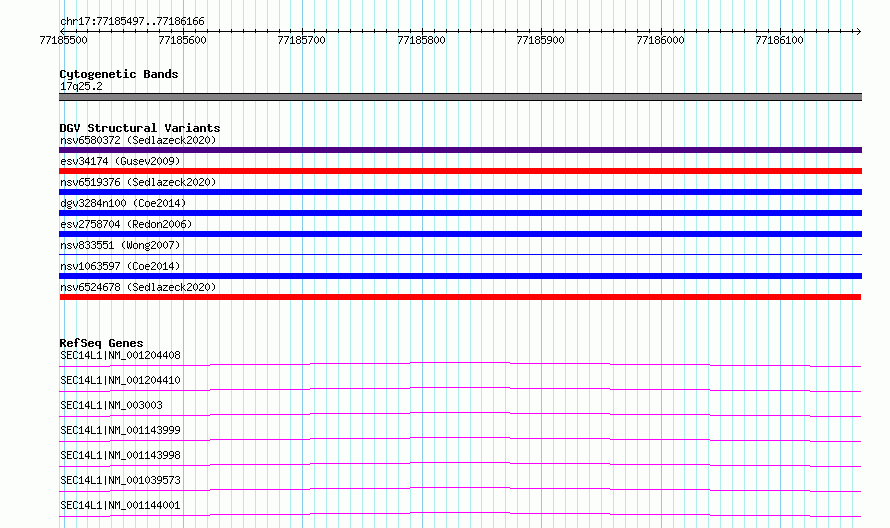Image resolution: width=890 pixels, height=528 pixels.
Task: Select transcript SEC14L1|NM_001143999
Action: 120,430
